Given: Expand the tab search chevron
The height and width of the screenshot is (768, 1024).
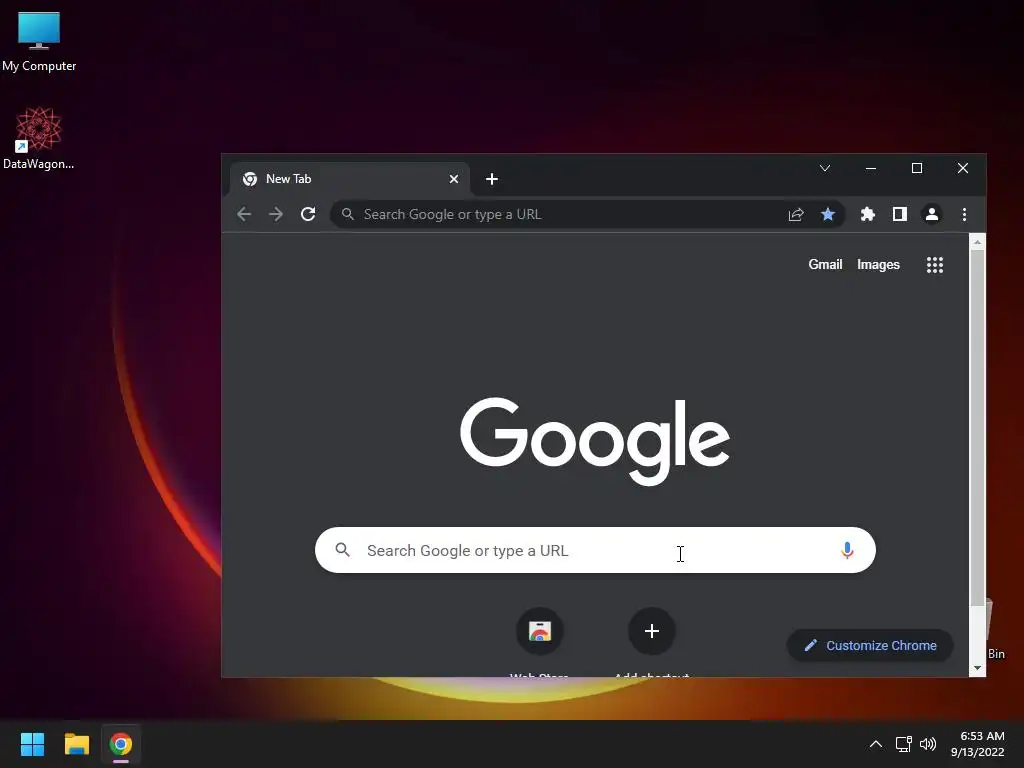Looking at the screenshot, I should click(825, 168).
